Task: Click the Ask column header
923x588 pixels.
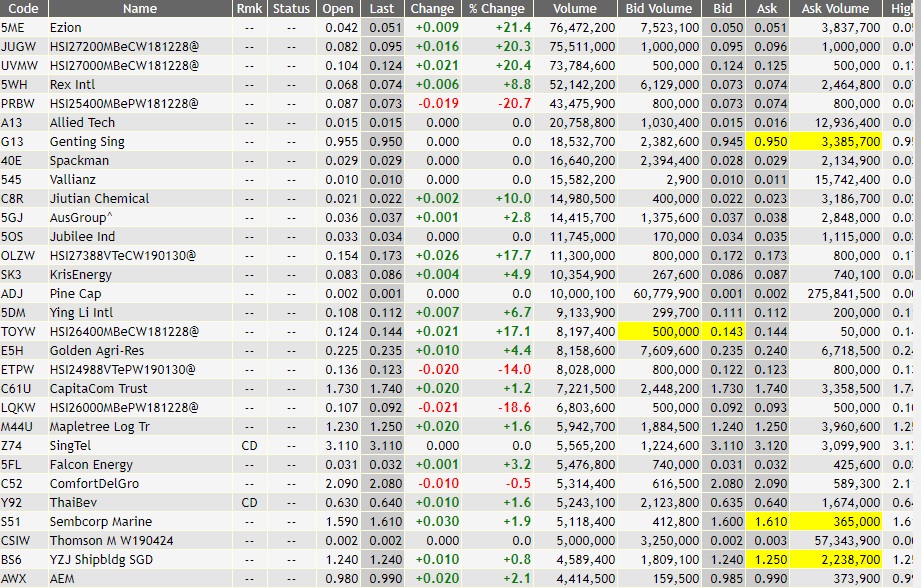Action: point(766,8)
